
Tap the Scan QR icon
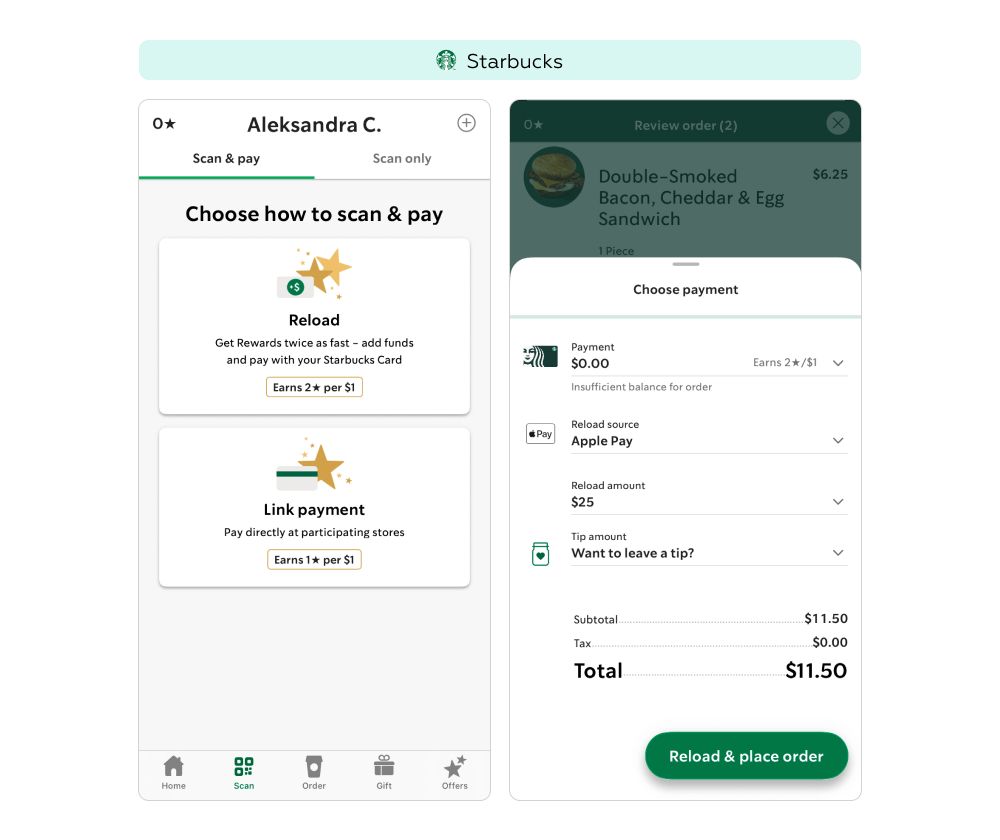(244, 766)
